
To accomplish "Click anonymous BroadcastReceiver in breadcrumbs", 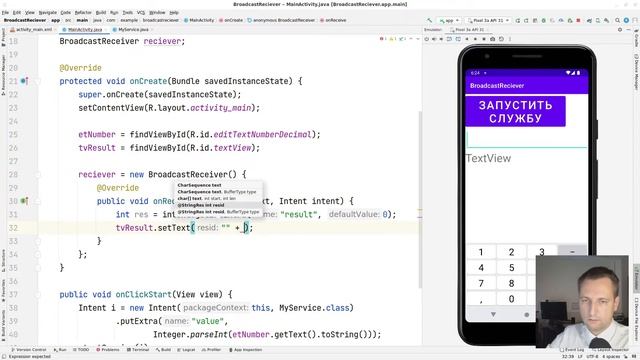I will (281, 20).
